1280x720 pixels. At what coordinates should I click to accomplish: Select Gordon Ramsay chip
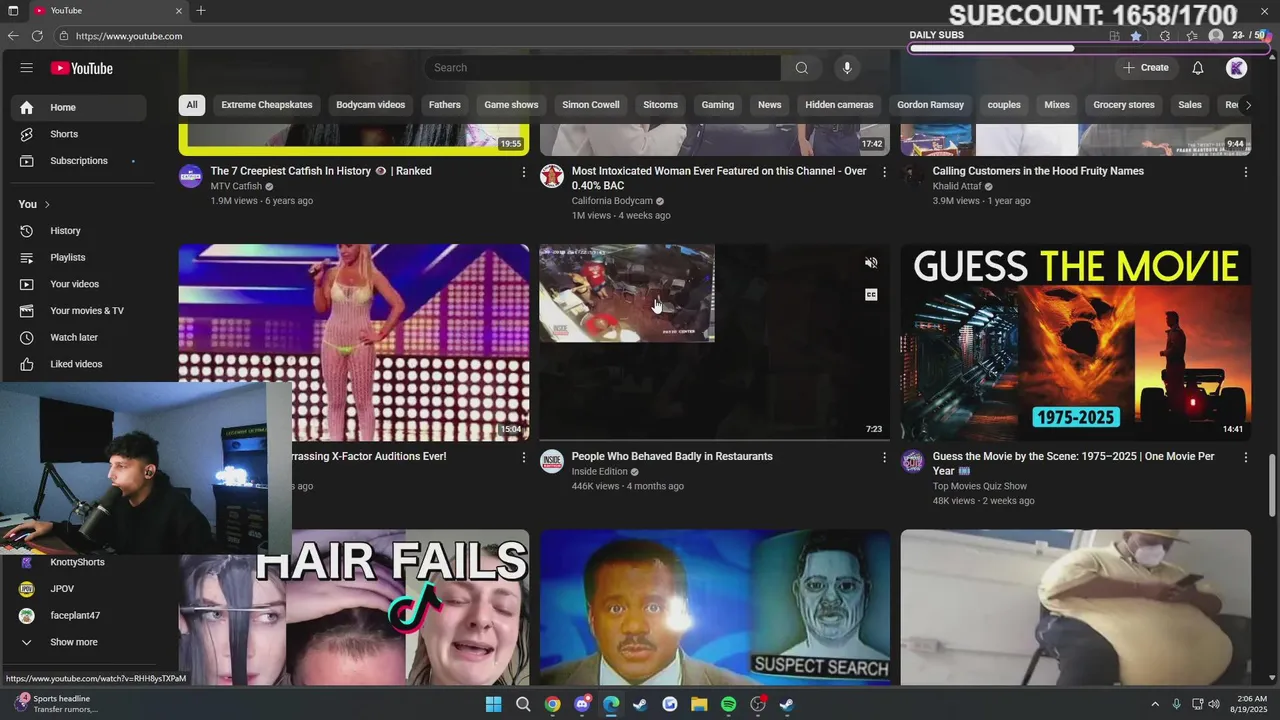931,105
